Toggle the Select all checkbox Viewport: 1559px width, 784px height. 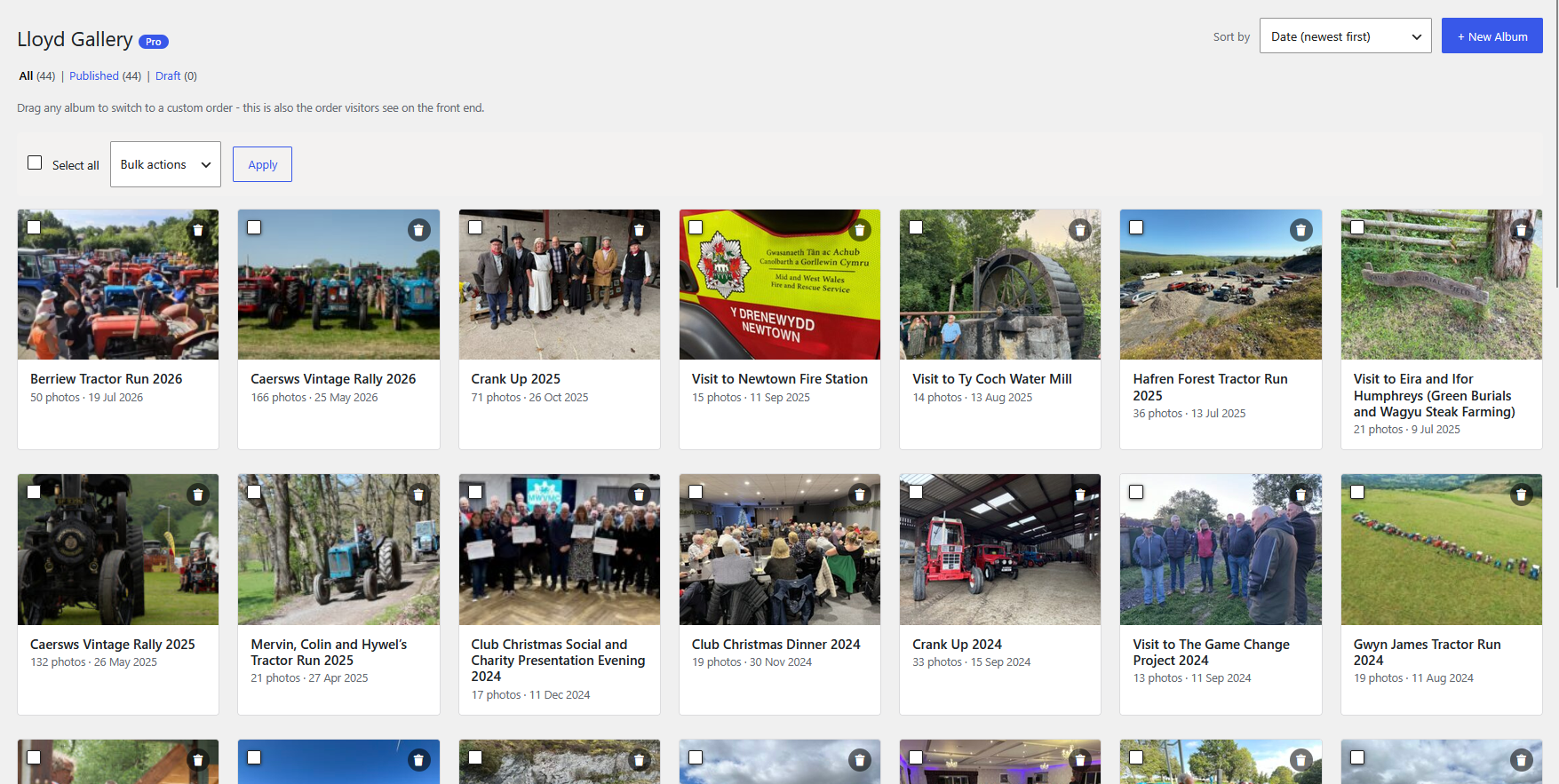click(x=35, y=162)
